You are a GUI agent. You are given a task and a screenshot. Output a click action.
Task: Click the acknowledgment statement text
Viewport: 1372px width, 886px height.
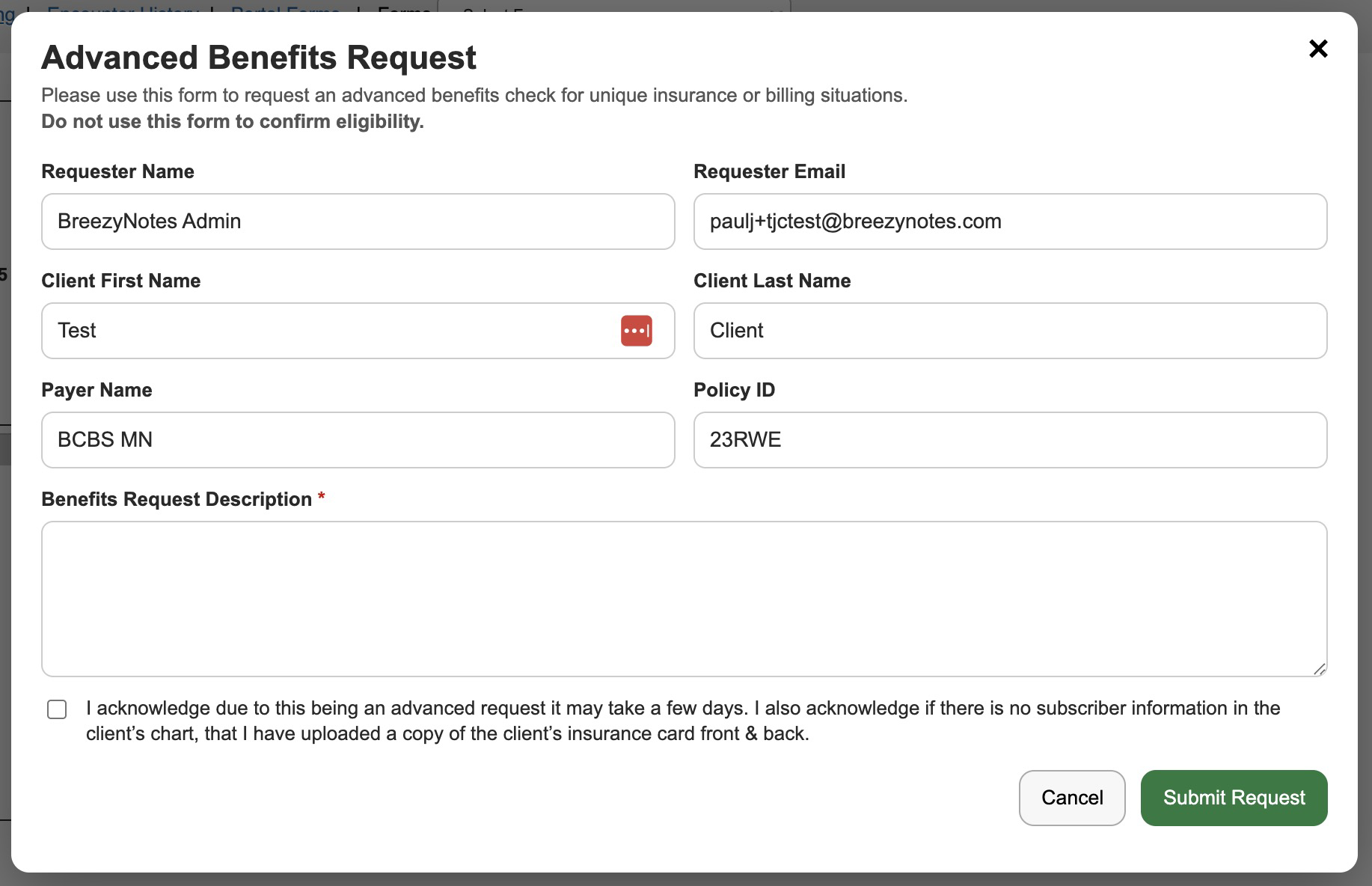(x=682, y=721)
